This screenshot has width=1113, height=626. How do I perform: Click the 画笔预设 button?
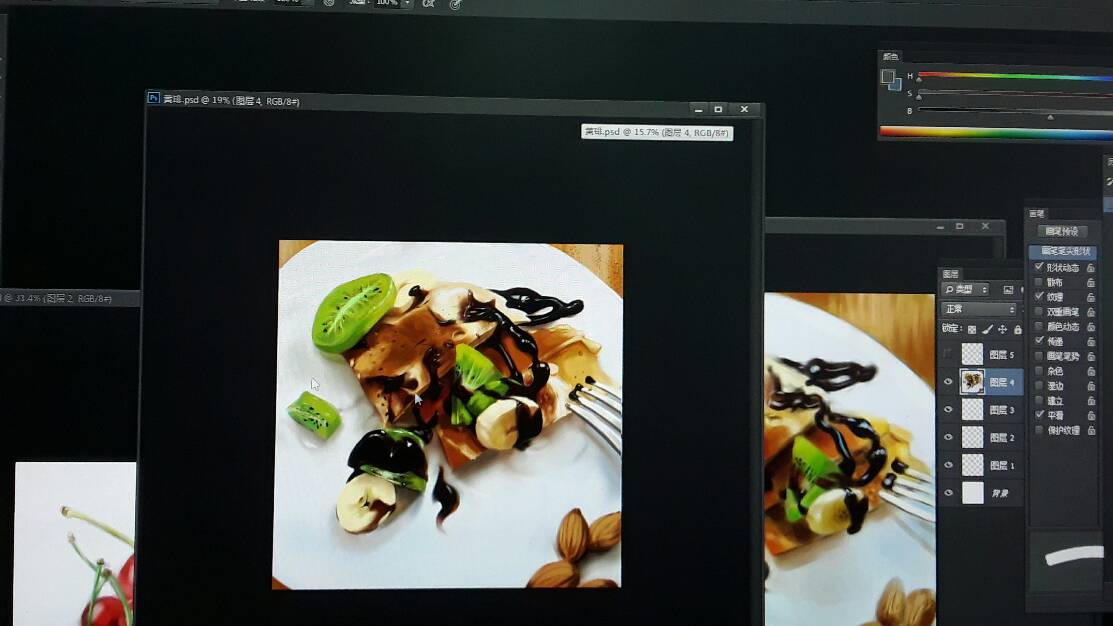click(x=1061, y=231)
